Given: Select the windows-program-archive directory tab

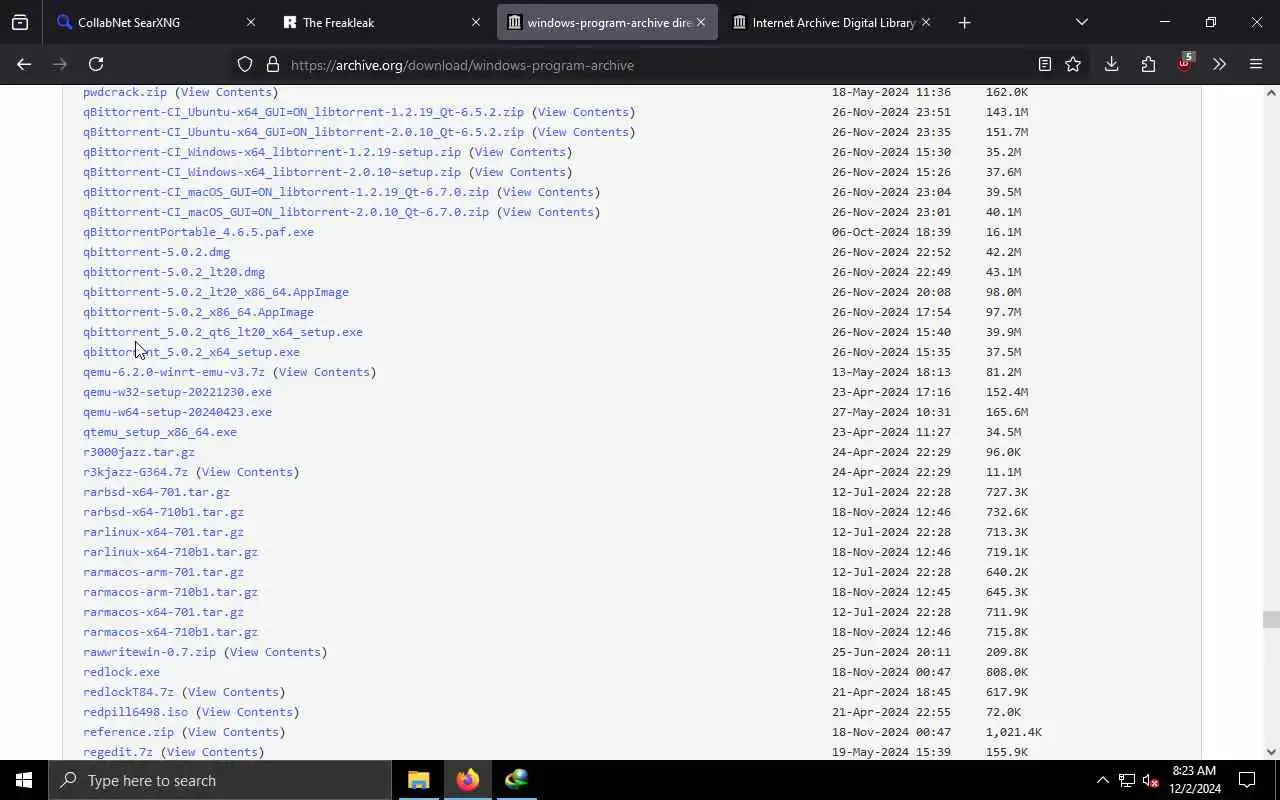Looking at the screenshot, I should [605, 22].
